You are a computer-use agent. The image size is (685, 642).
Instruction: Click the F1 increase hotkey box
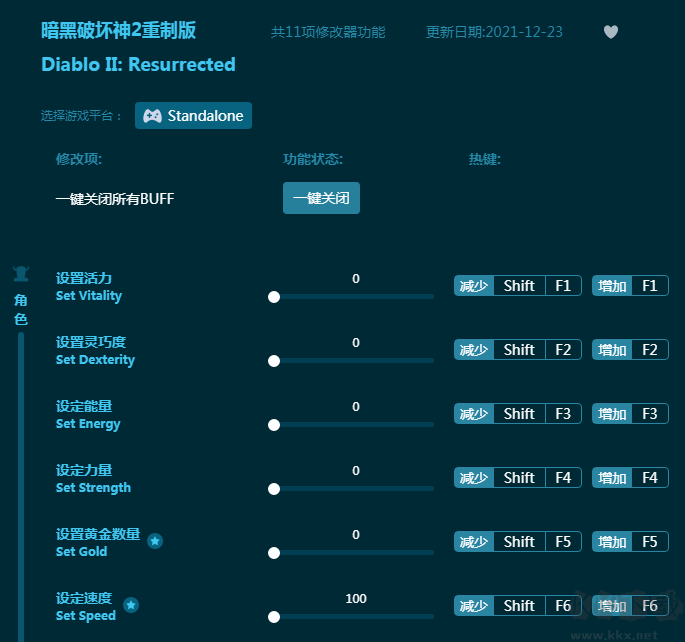tap(650, 286)
